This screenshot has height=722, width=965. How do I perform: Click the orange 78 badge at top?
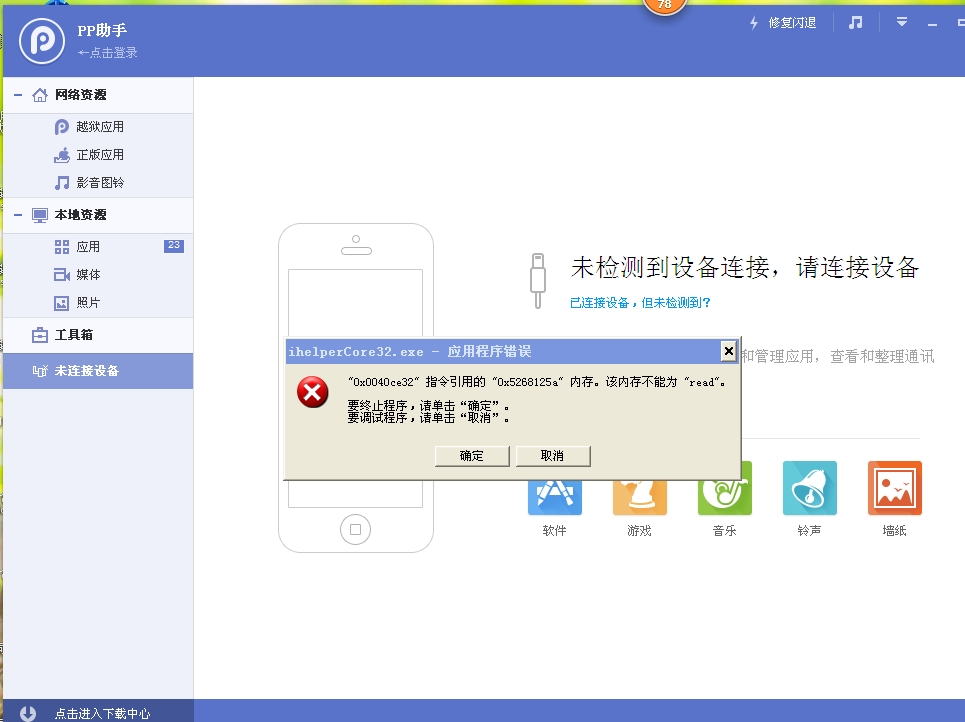click(x=665, y=6)
